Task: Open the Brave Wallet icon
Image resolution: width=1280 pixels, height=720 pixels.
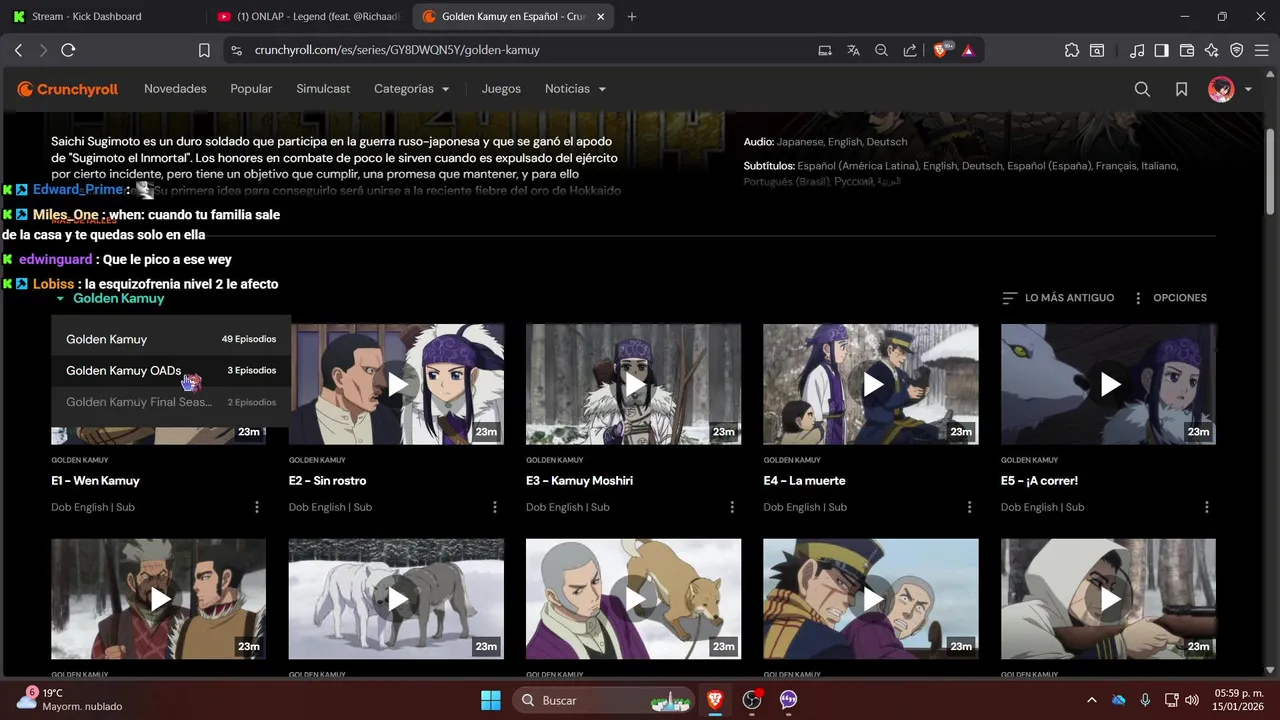Action: click(1187, 50)
